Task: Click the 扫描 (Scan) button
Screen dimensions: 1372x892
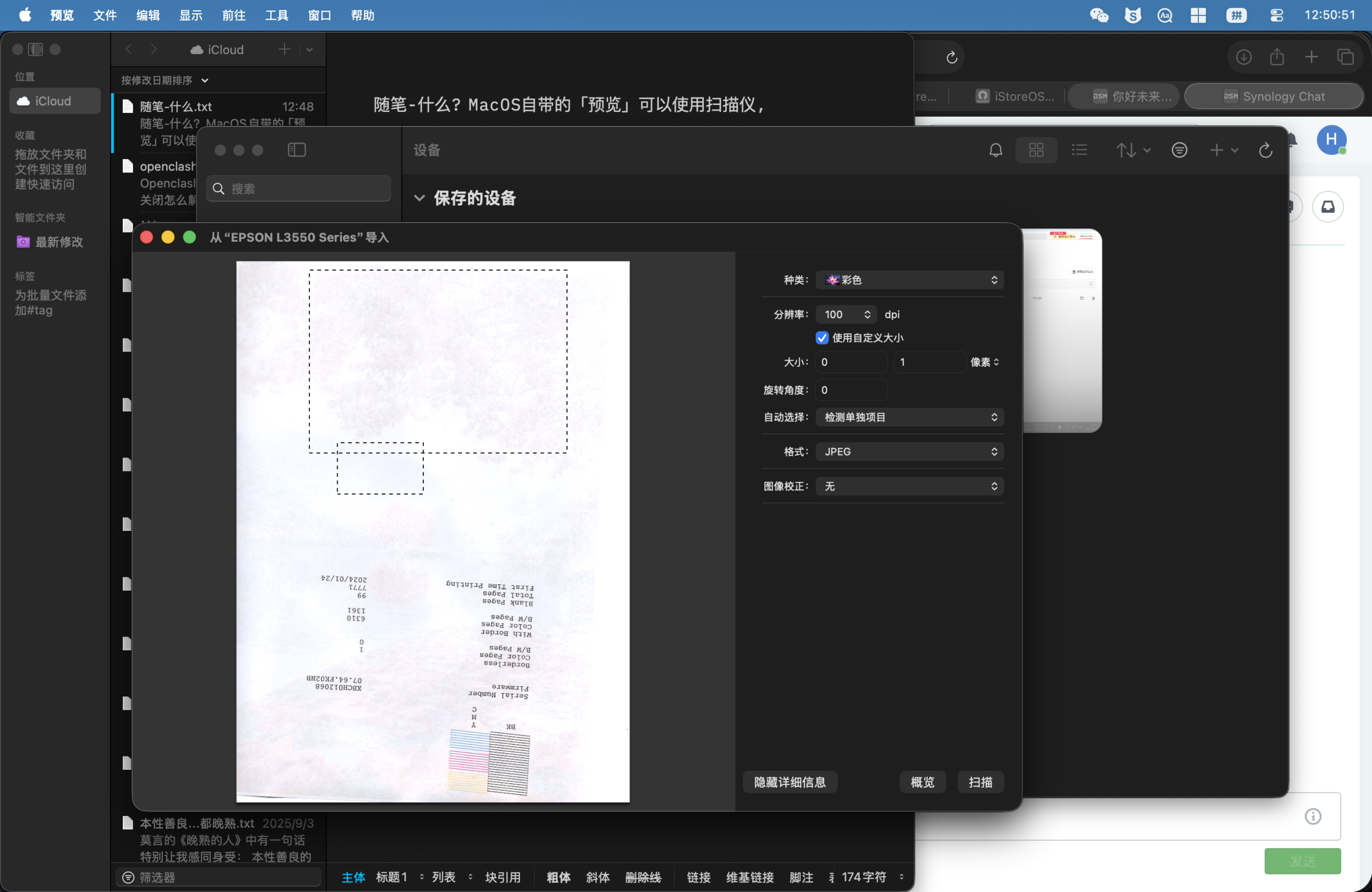Action: pos(980,782)
